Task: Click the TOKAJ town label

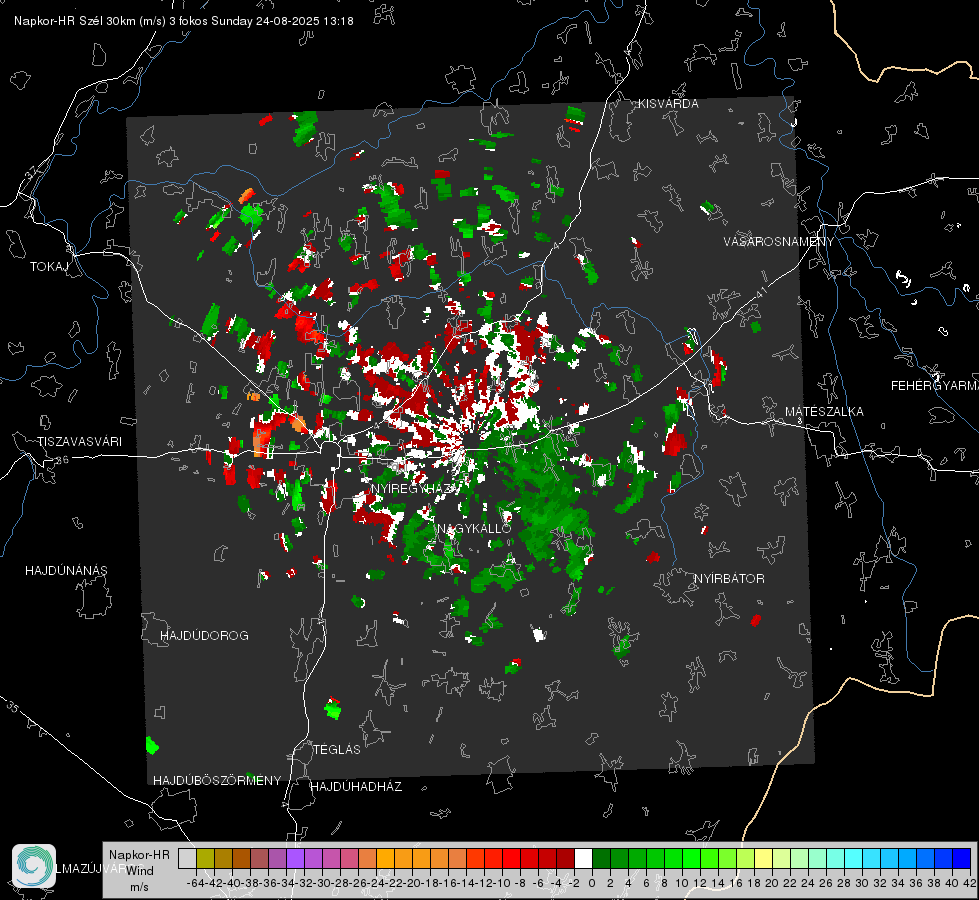Action: click(49, 267)
